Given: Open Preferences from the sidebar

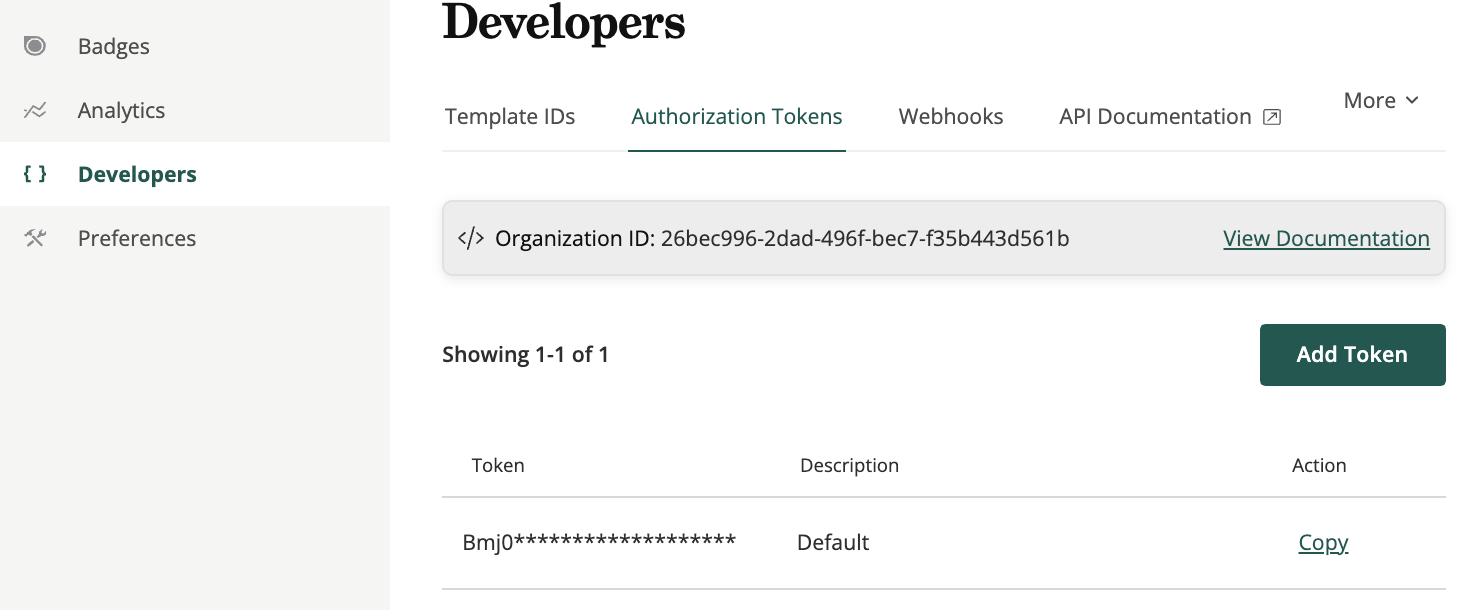Looking at the screenshot, I should tap(137, 238).
